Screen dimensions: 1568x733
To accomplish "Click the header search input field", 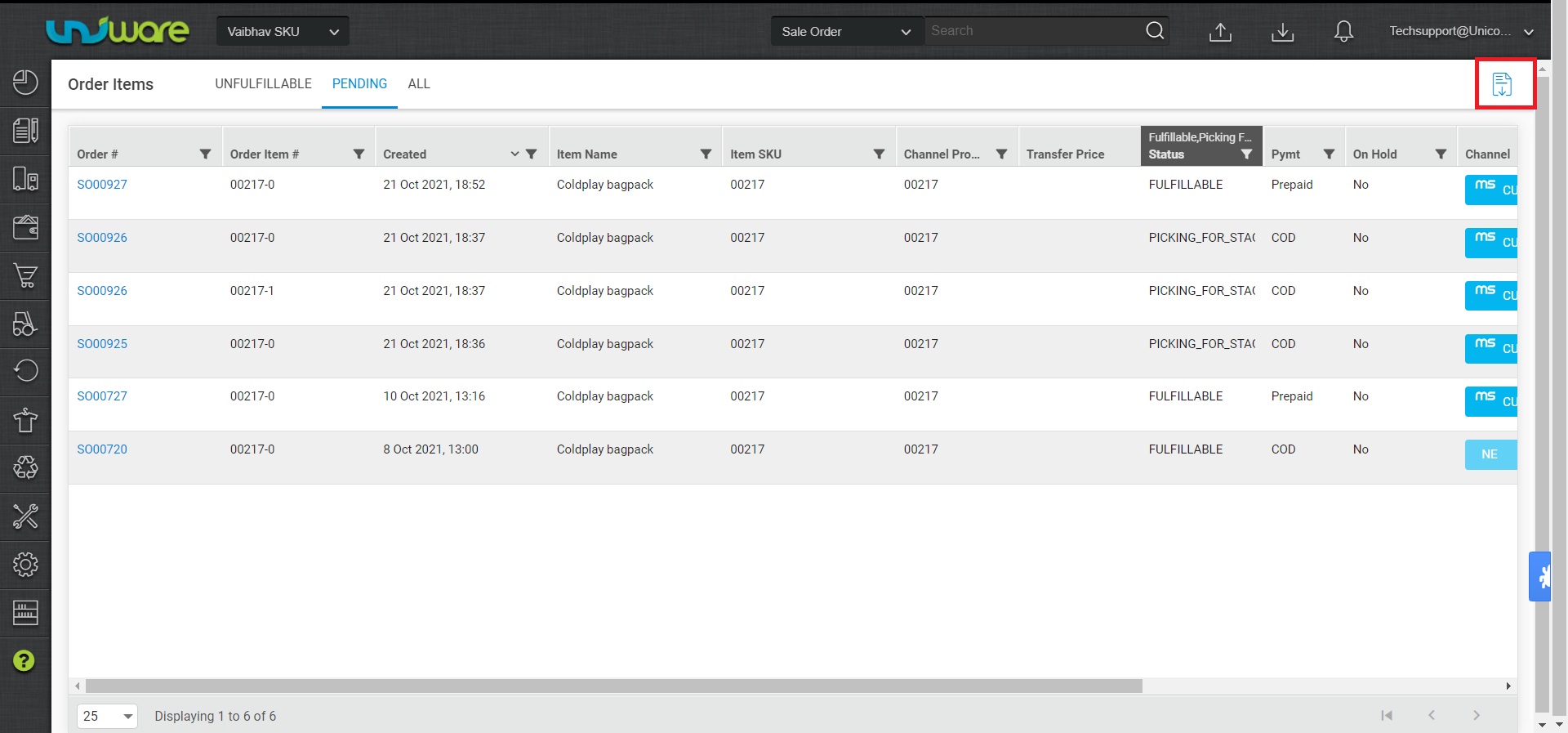I will [1035, 31].
